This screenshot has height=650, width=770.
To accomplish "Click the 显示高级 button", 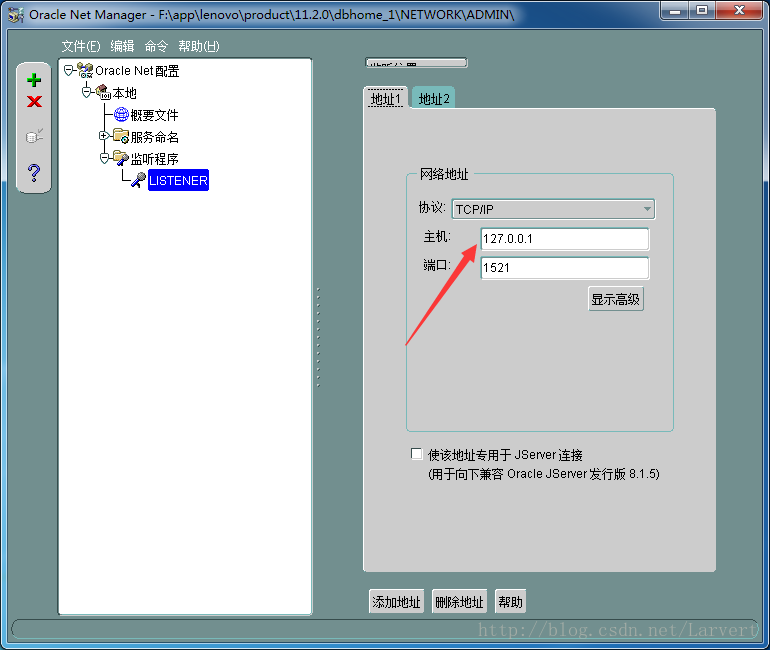I will point(616,299).
